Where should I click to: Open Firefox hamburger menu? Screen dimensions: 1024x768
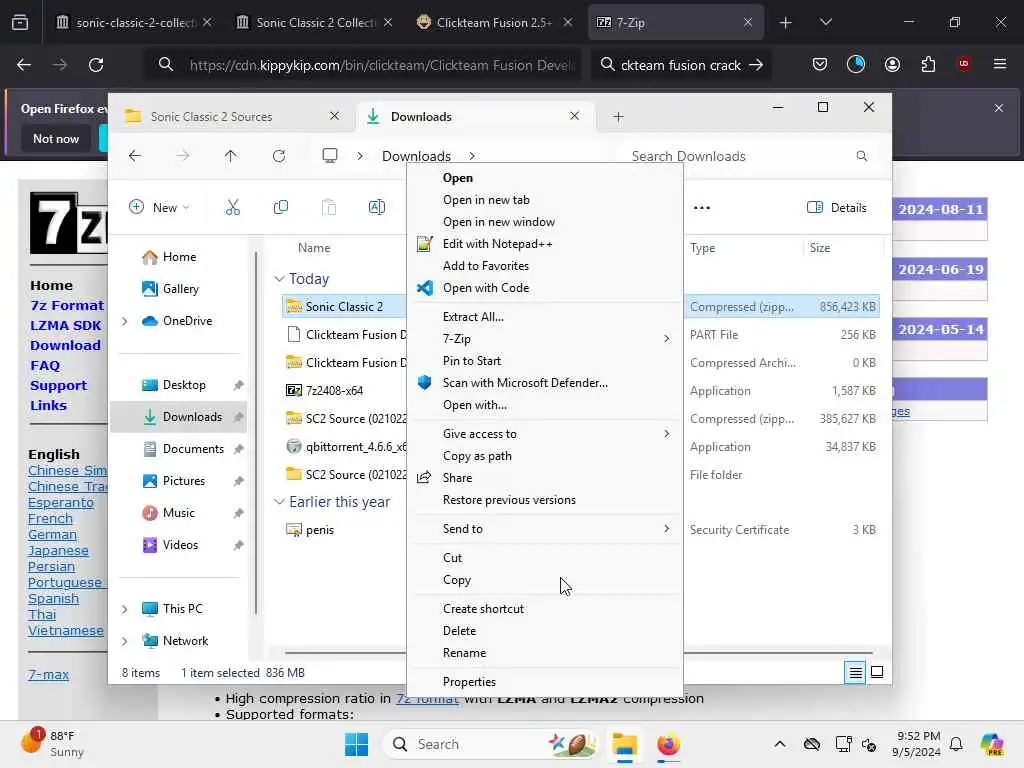pyautogui.click(x=1000, y=64)
